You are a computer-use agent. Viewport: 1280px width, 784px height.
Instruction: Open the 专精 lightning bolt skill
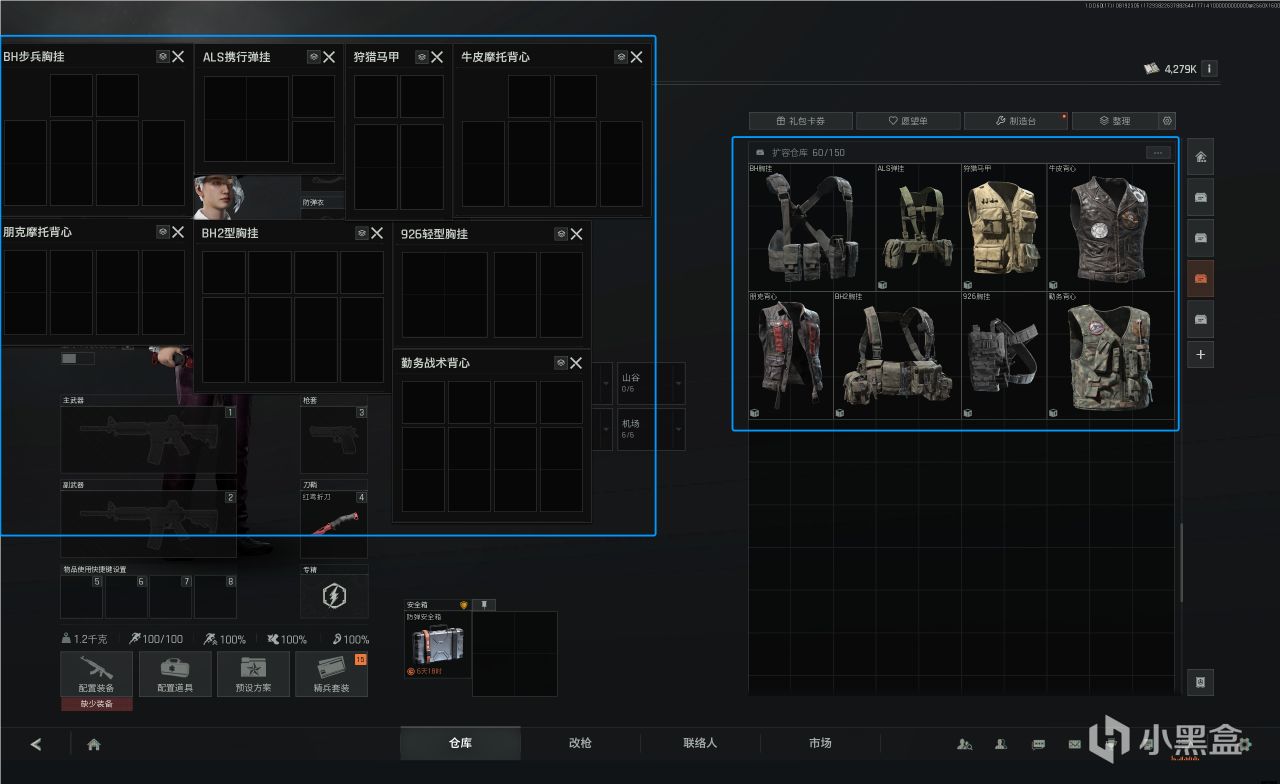[334, 597]
